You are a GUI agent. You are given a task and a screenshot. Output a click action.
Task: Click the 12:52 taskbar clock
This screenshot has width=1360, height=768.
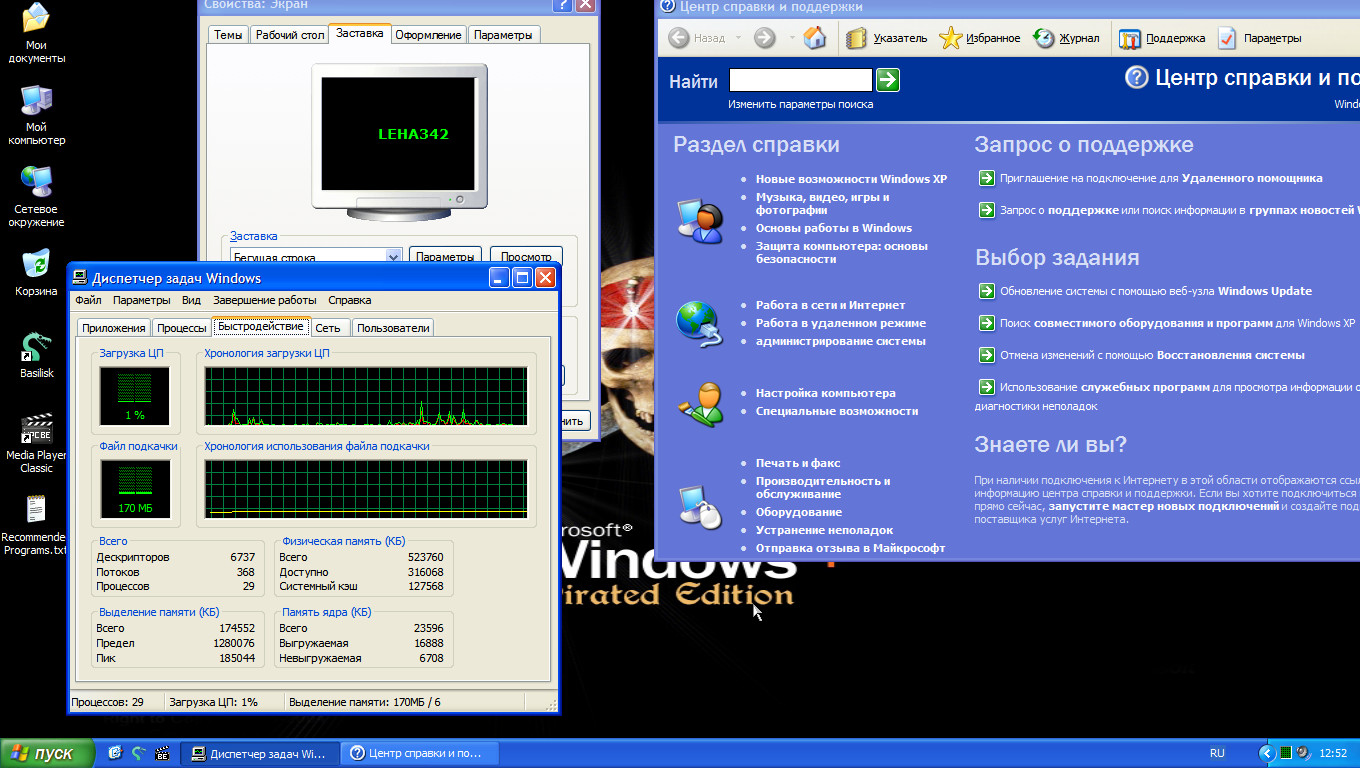point(1333,753)
